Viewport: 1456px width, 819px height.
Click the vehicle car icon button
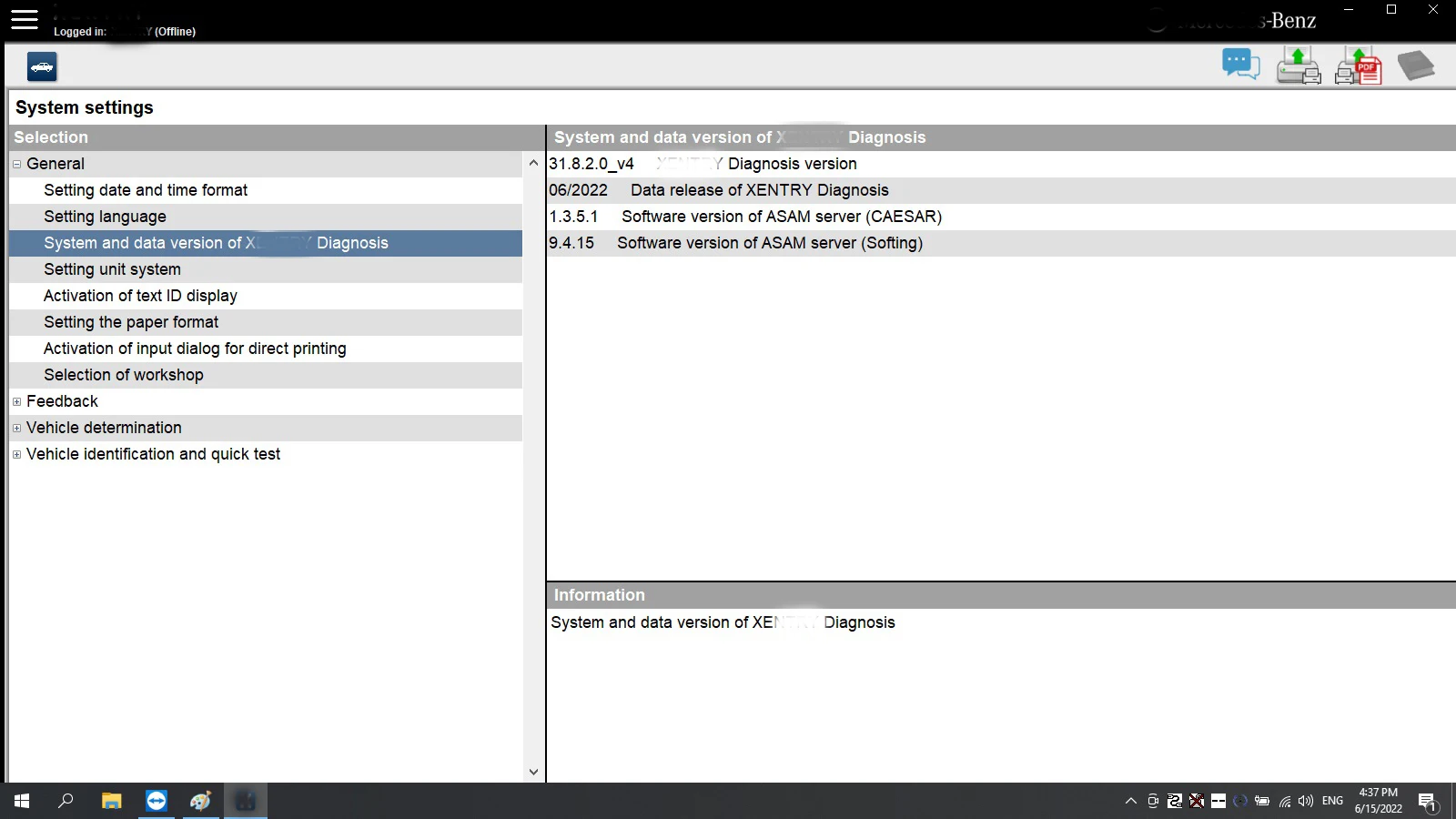(x=42, y=66)
